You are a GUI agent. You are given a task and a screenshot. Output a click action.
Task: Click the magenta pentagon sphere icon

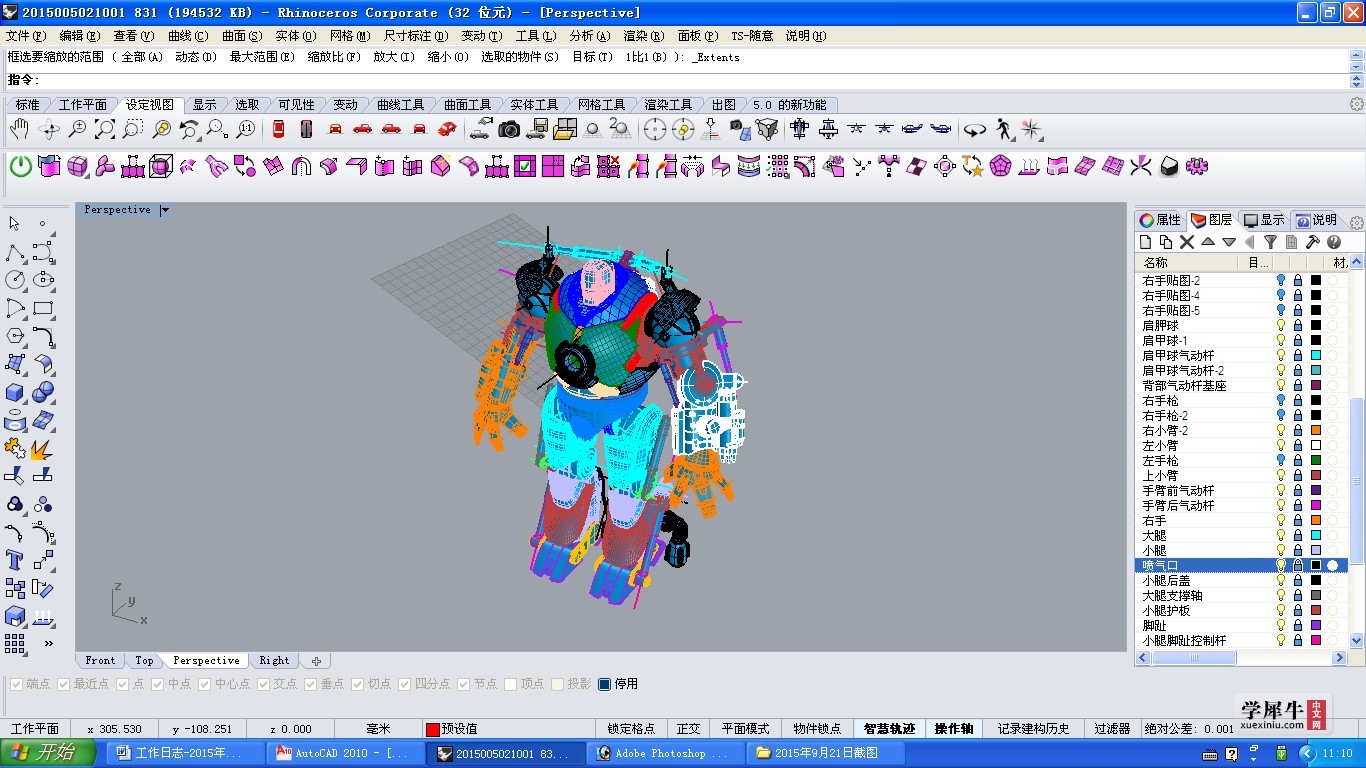(x=1000, y=166)
